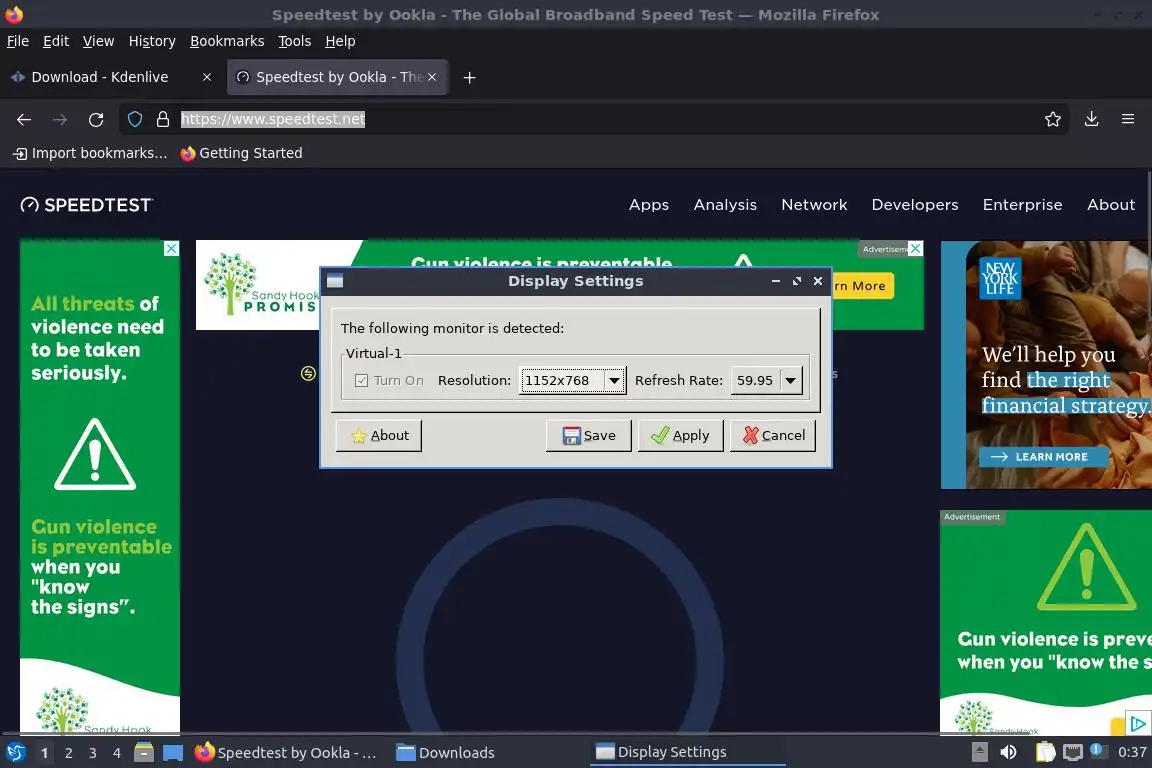The height and width of the screenshot is (768, 1152).
Task: Open the Analysis link in Speedtest nav
Action: [x=725, y=205]
